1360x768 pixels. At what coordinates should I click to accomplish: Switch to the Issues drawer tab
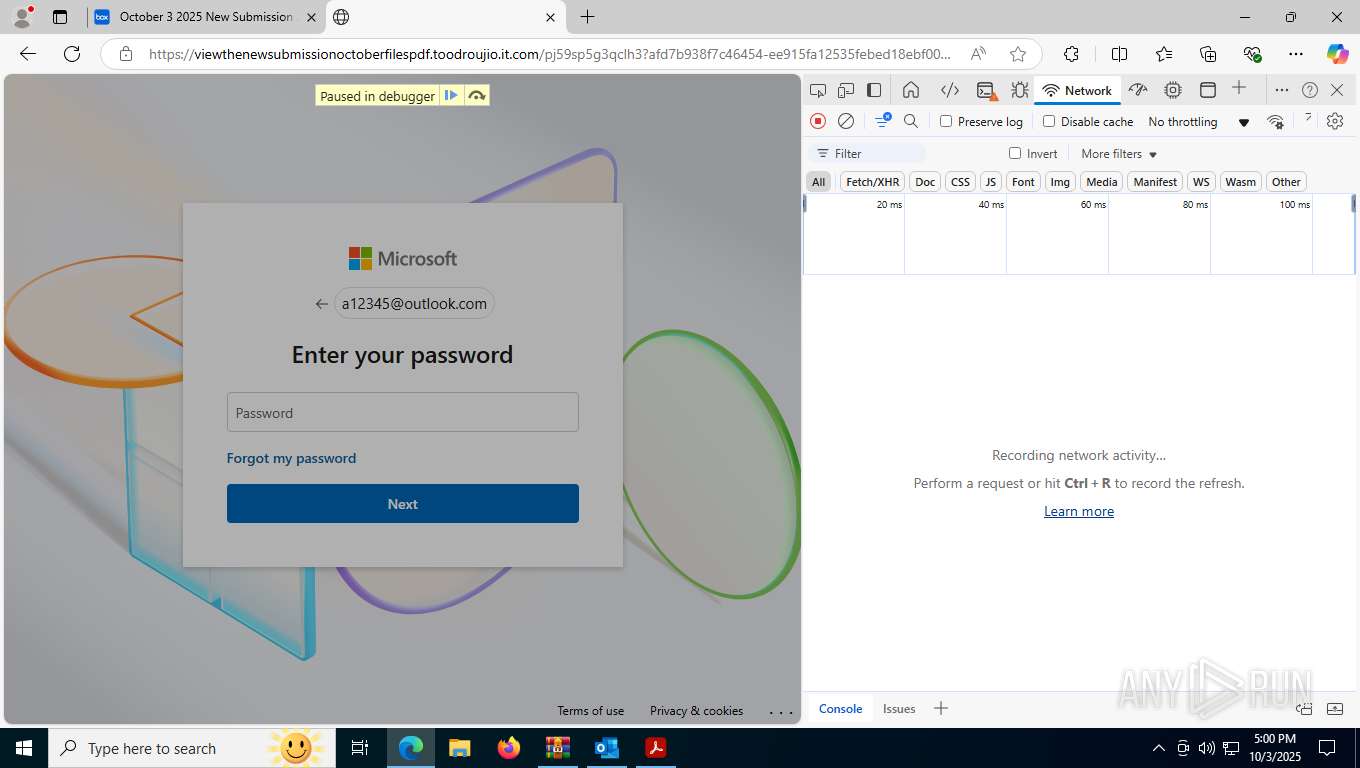[899, 708]
